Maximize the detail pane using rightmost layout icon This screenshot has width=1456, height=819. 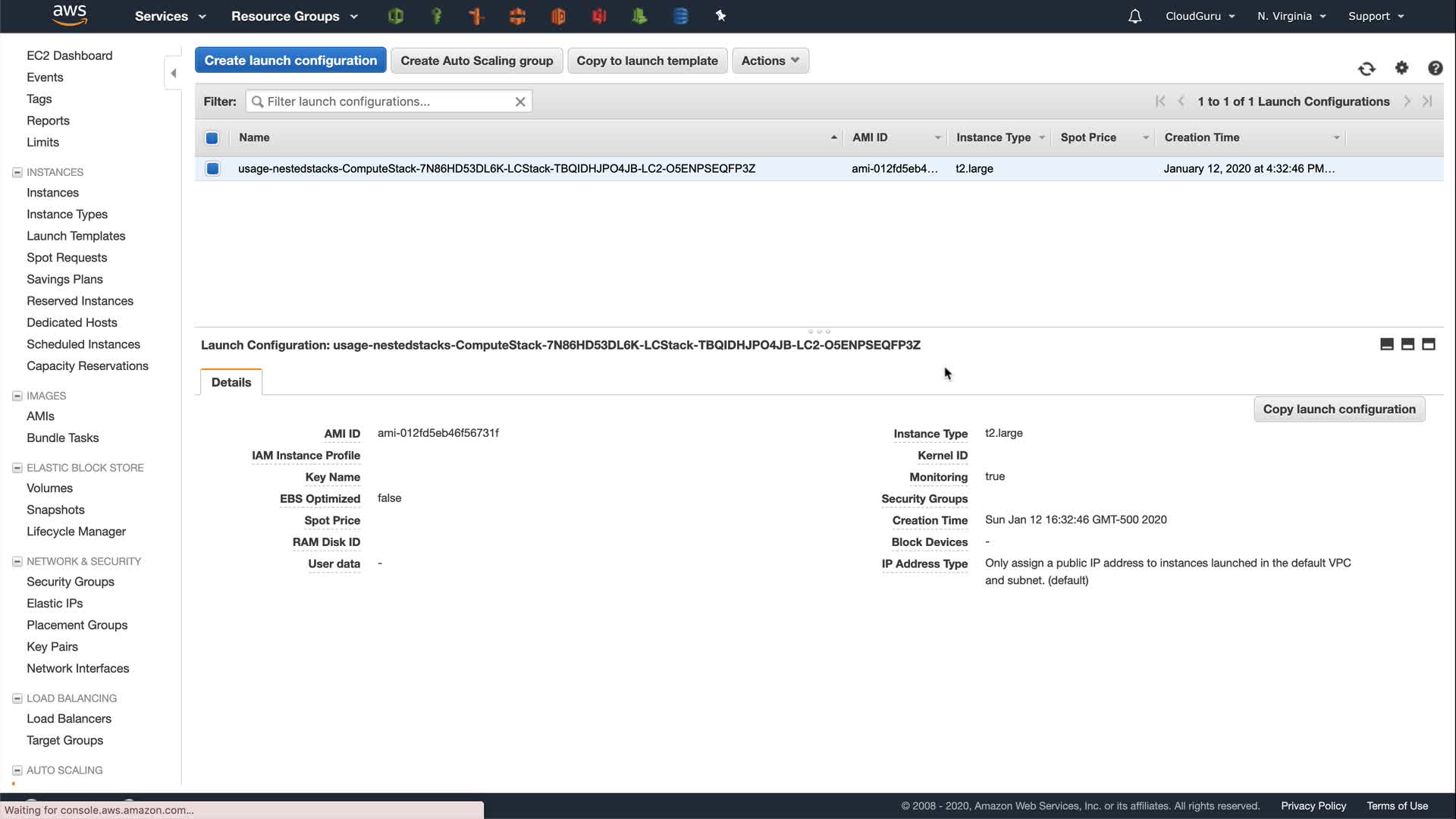pos(1429,344)
